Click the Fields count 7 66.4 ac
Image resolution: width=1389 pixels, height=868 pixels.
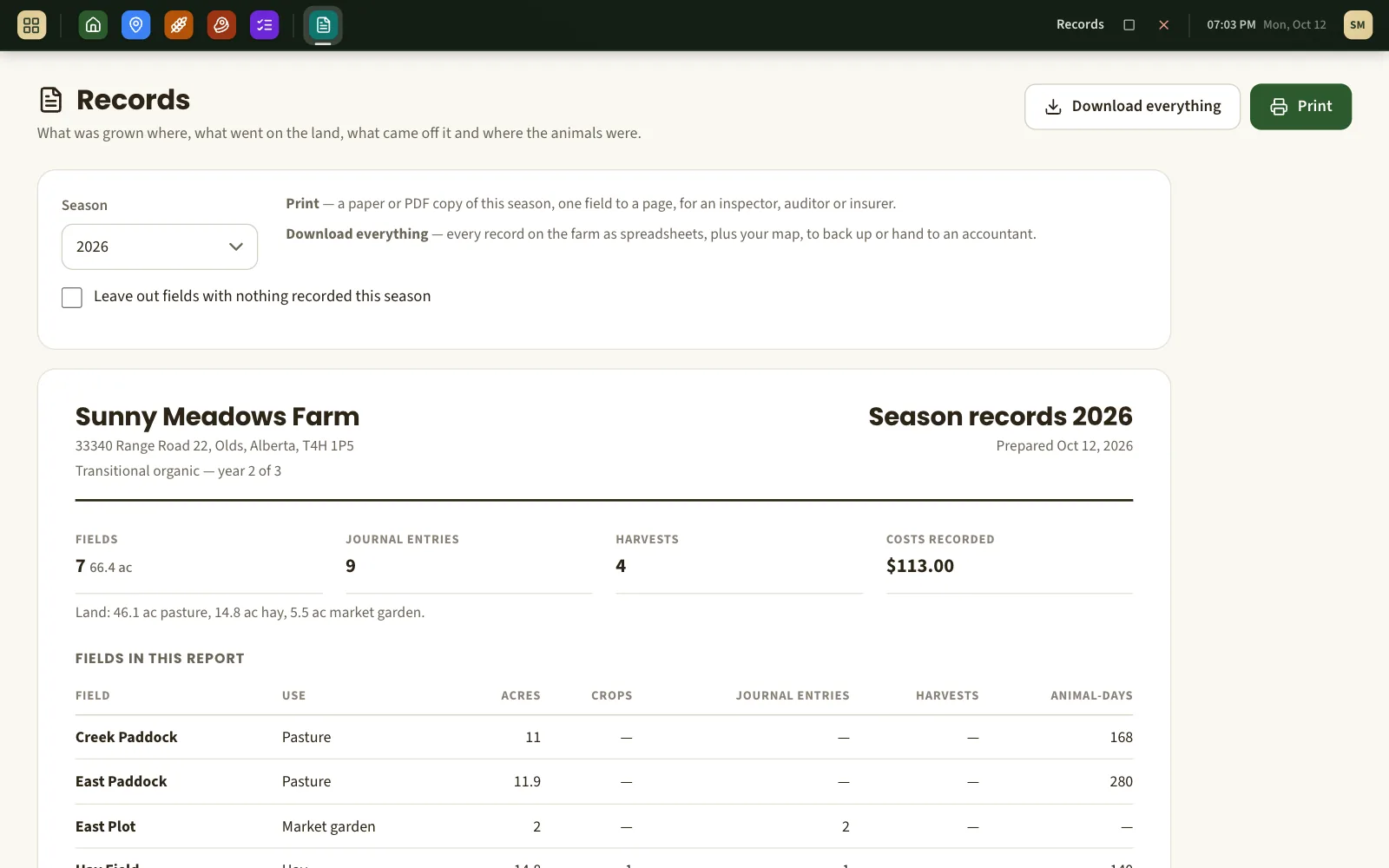click(104, 567)
